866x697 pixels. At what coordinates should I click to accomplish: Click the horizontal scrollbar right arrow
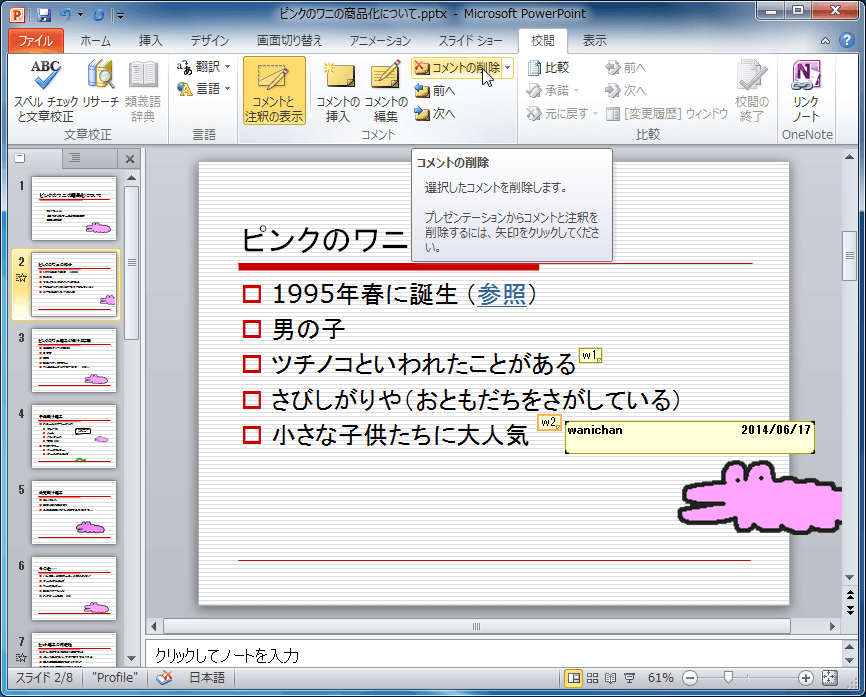(x=832, y=626)
